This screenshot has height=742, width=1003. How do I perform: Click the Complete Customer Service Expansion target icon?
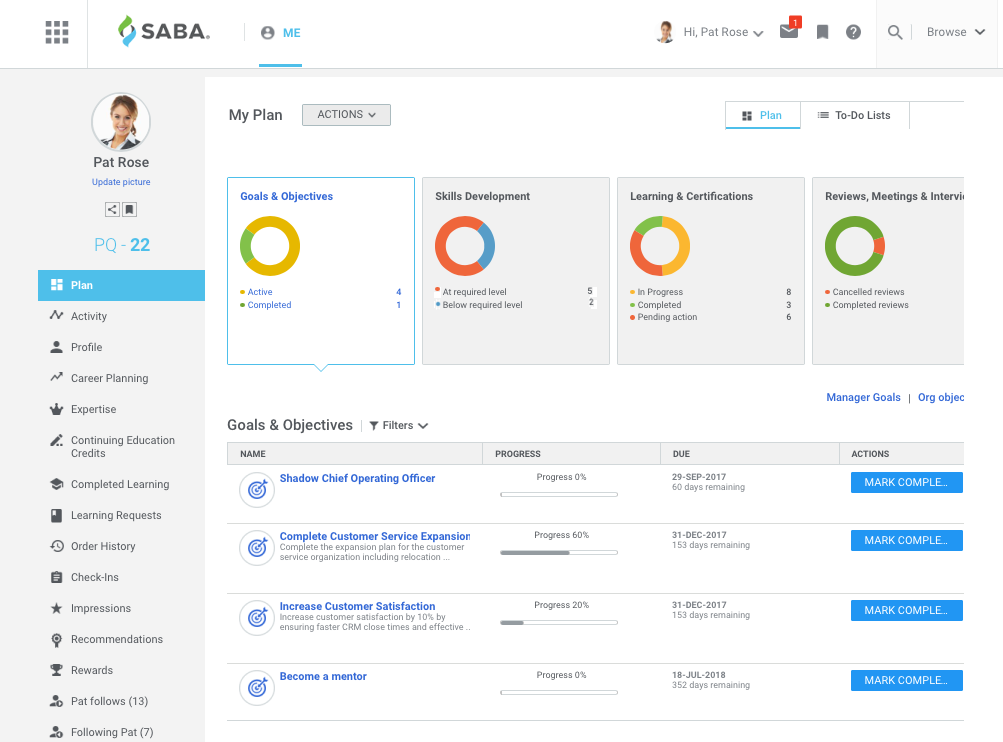[257, 548]
